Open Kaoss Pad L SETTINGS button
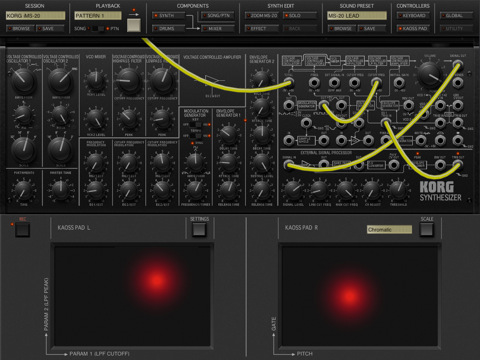480x360 pixels. coord(199,230)
